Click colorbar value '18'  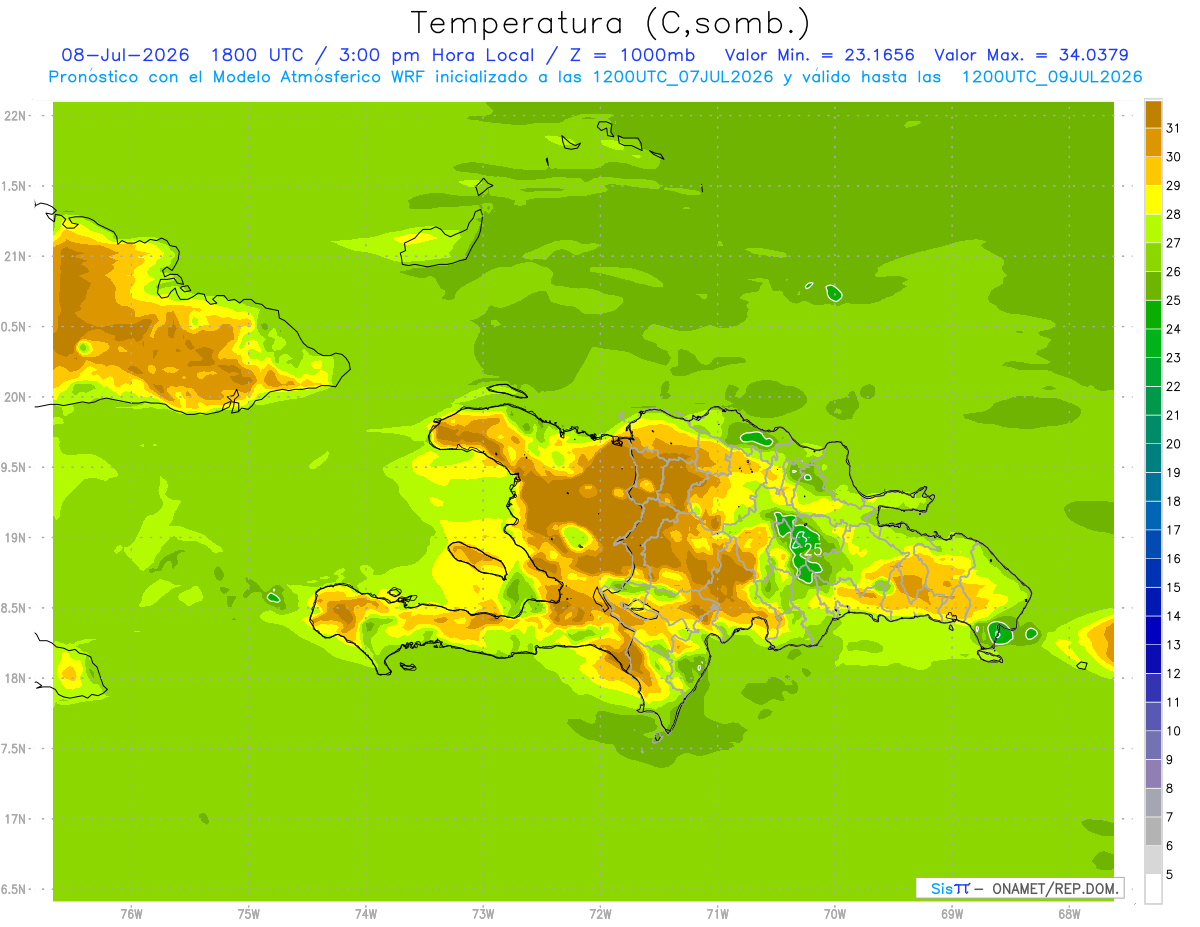tap(1173, 501)
